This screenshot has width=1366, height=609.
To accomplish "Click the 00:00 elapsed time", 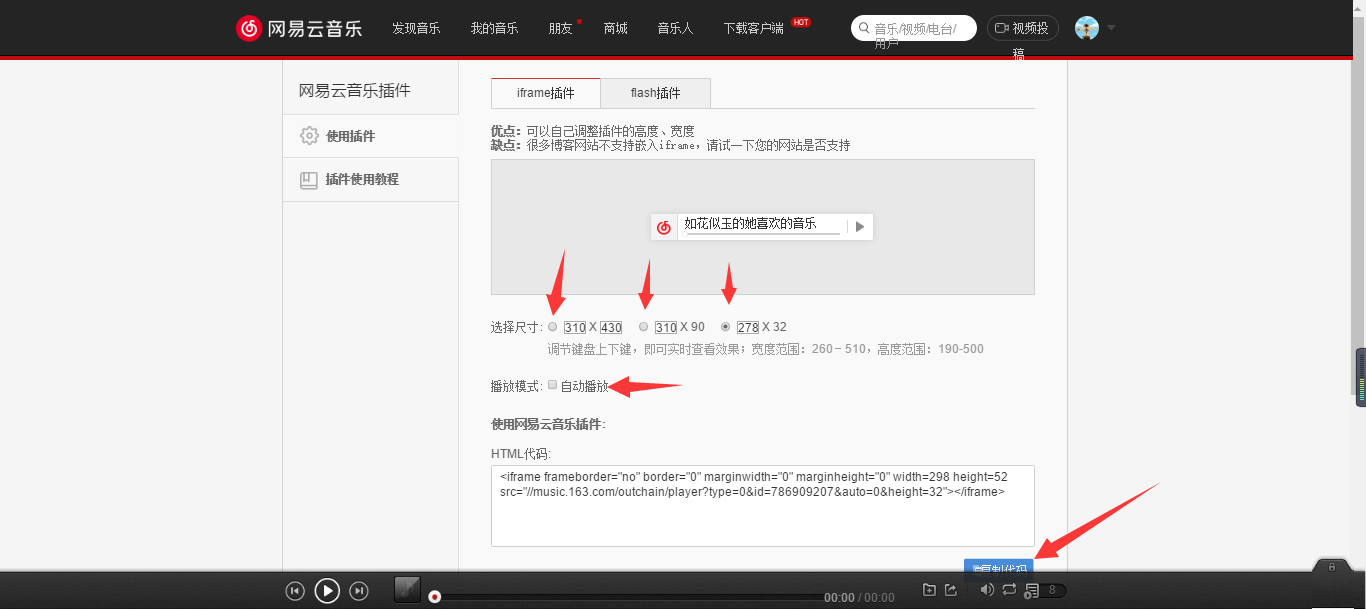I will 839,597.
